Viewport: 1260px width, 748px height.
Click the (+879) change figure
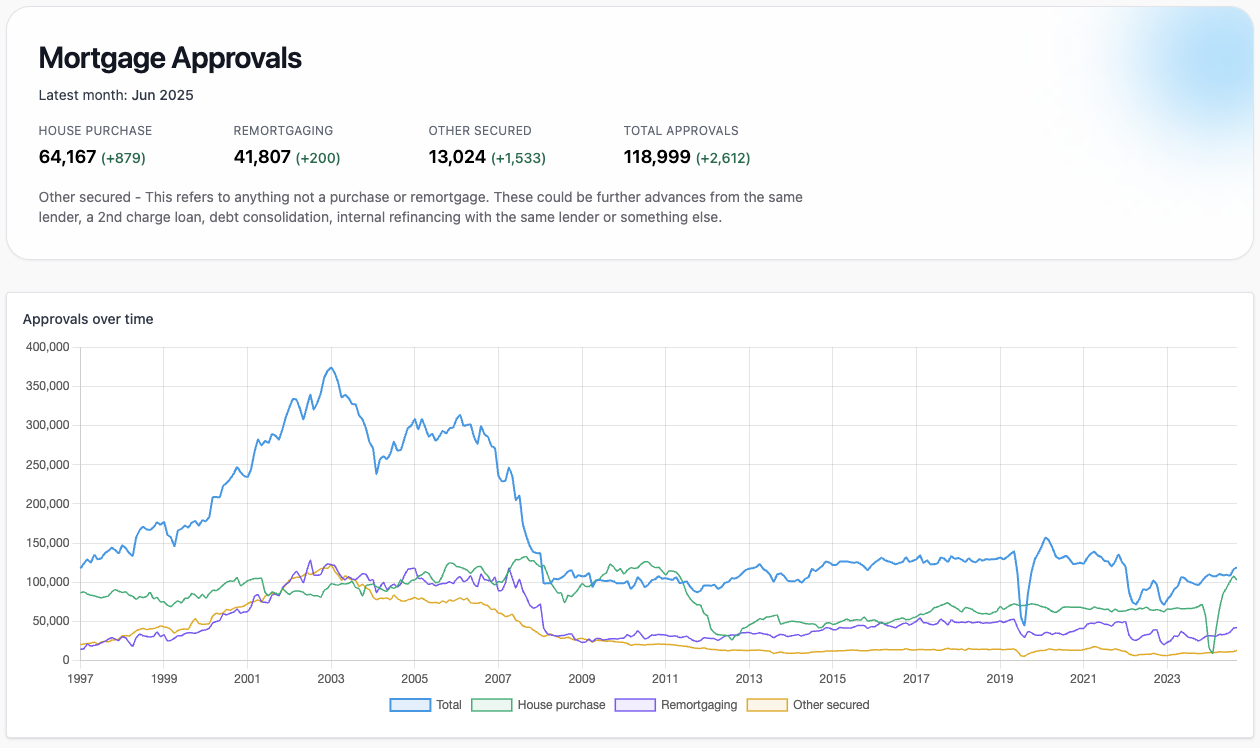click(x=124, y=158)
